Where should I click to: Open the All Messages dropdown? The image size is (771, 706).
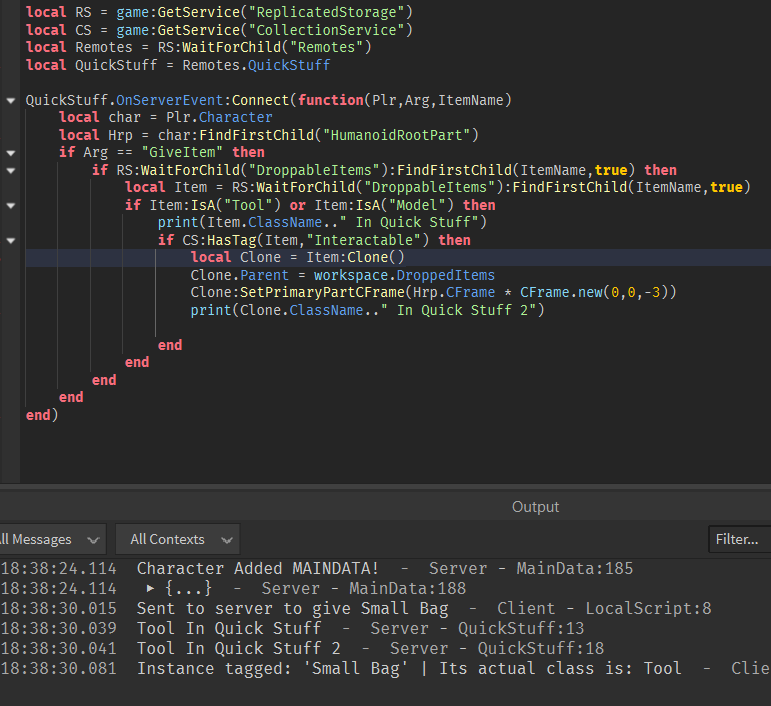point(50,539)
